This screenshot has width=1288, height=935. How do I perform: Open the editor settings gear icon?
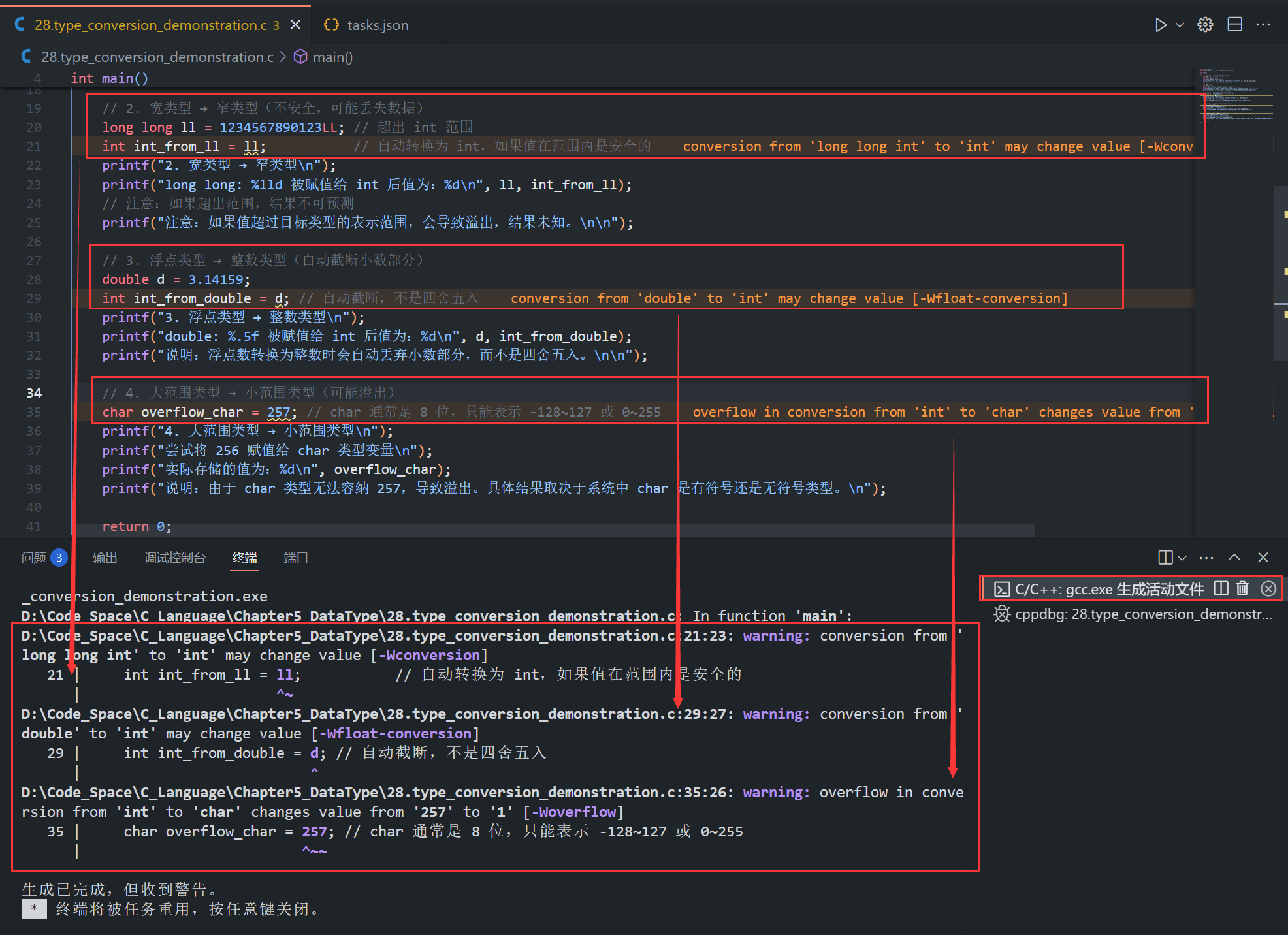1205,25
